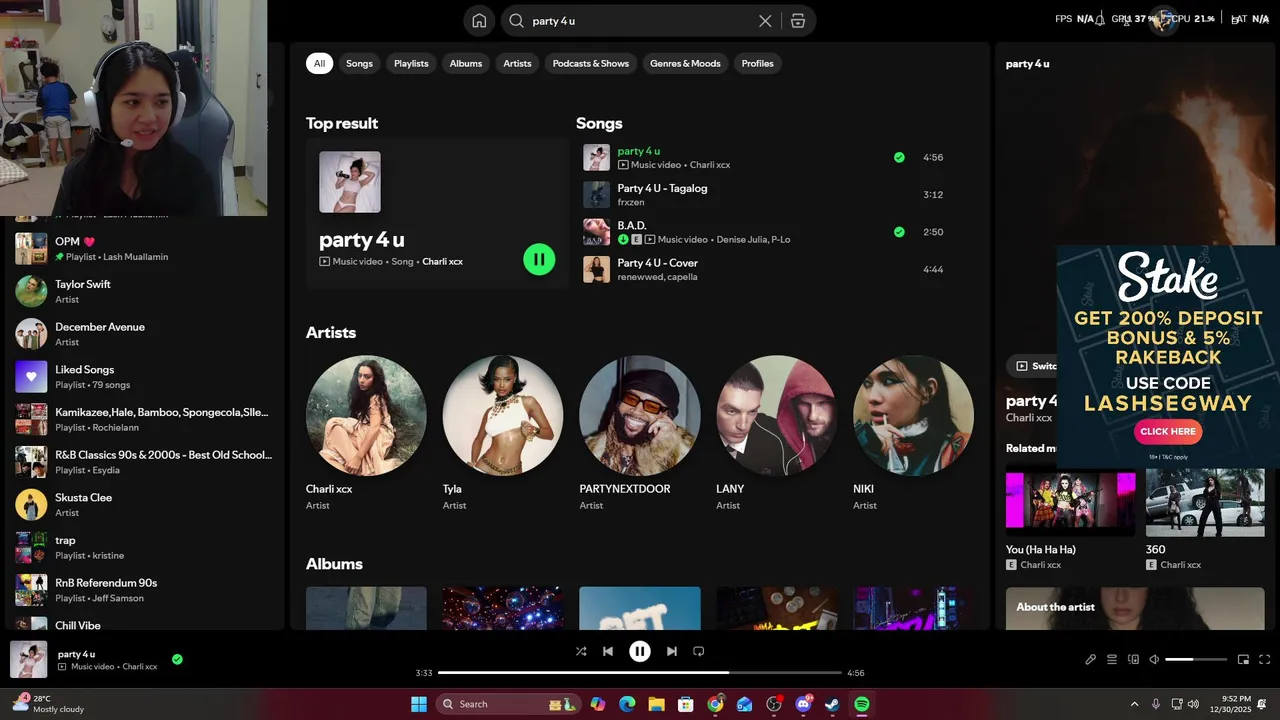Open the lyrics microphone icon
Viewport: 1280px width, 720px height.
coord(1090,659)
